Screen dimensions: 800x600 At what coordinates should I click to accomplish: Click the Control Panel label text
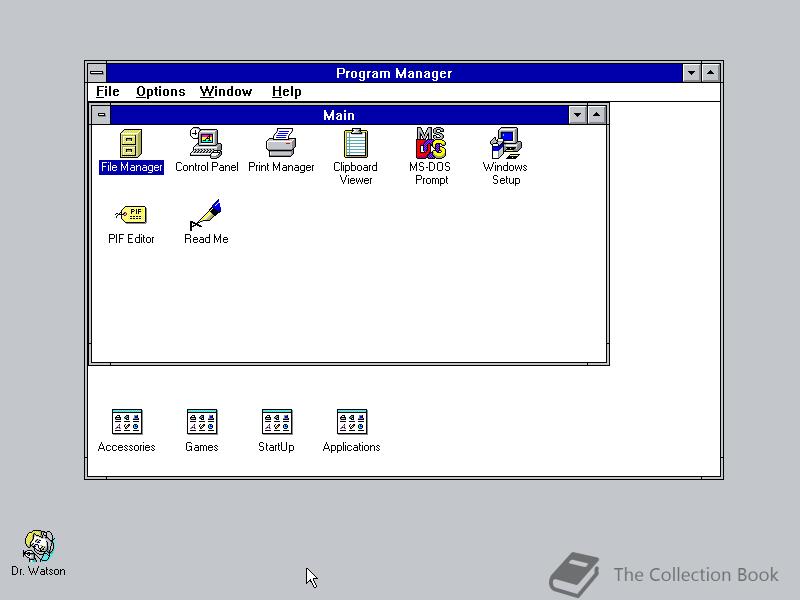[207, 167]
